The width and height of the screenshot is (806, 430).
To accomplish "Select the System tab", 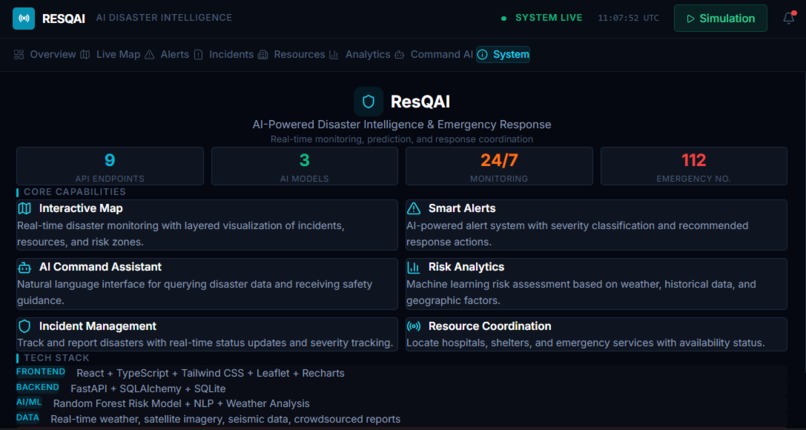I will pyautogui.click(x=503, y=54).
